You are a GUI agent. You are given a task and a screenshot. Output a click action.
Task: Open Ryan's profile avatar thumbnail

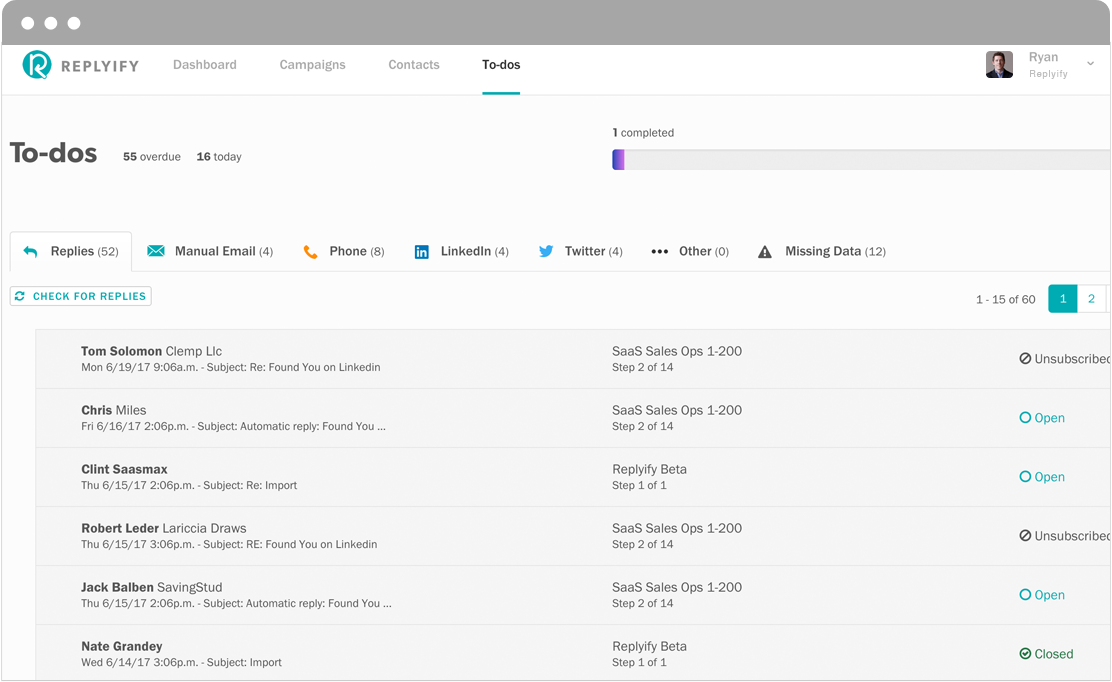pos(999,65)
